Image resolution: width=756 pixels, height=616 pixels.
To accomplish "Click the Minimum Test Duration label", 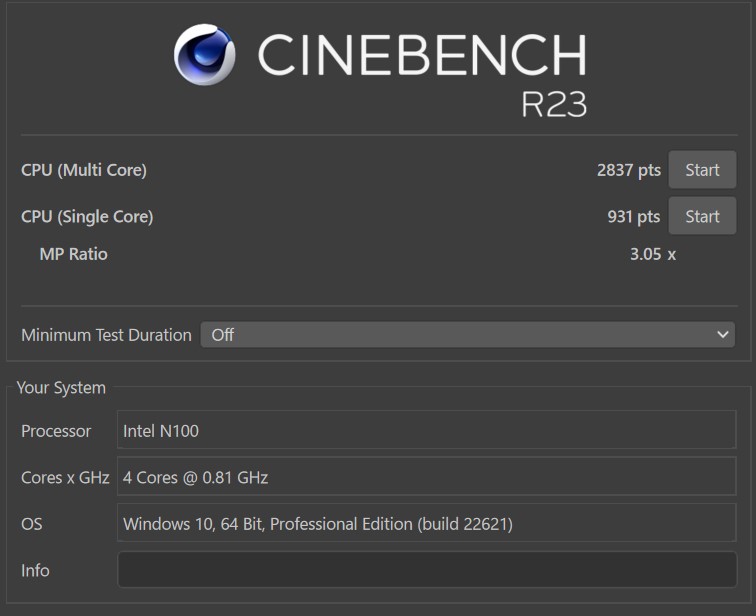I will [107, 335].
